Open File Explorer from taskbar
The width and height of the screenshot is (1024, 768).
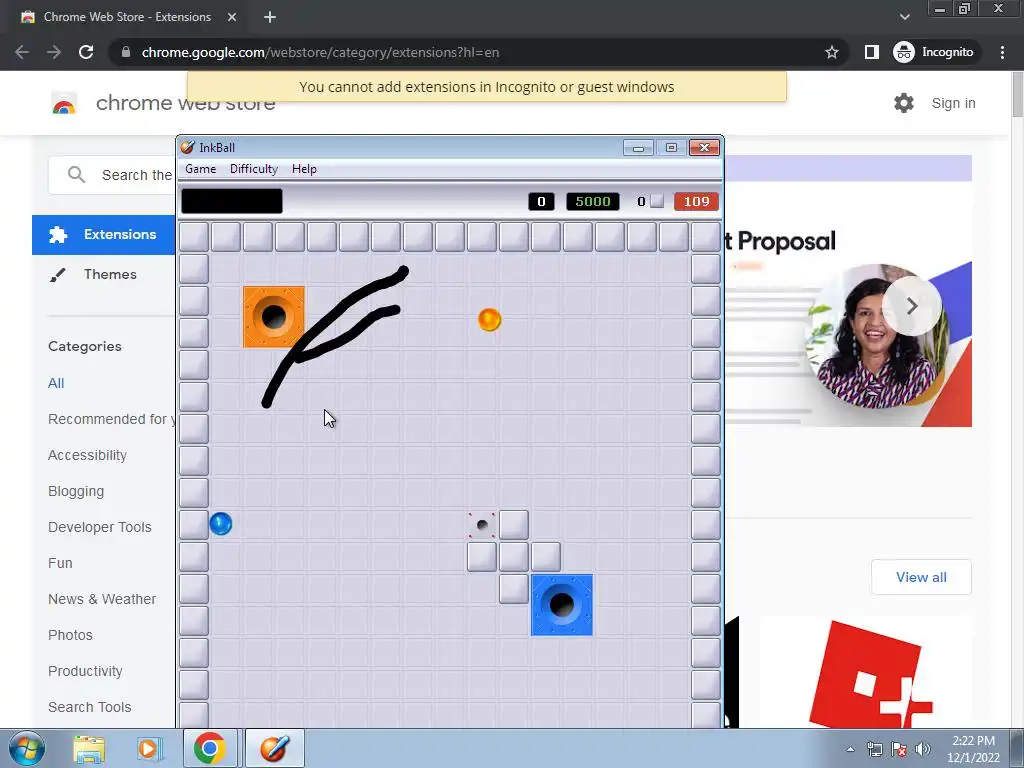(89, 749)
